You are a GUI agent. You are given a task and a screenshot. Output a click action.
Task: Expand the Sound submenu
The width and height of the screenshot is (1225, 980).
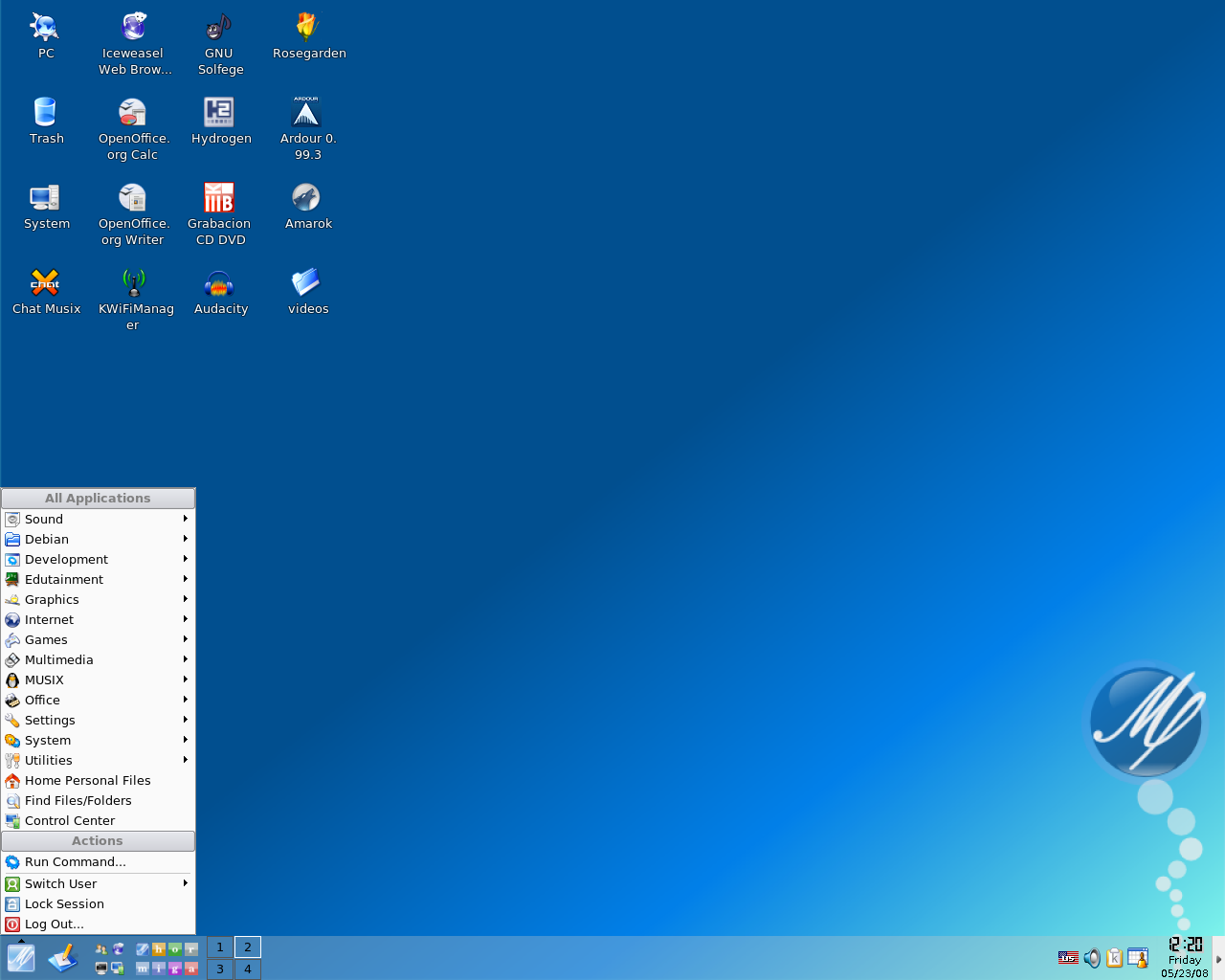point(98,519)
